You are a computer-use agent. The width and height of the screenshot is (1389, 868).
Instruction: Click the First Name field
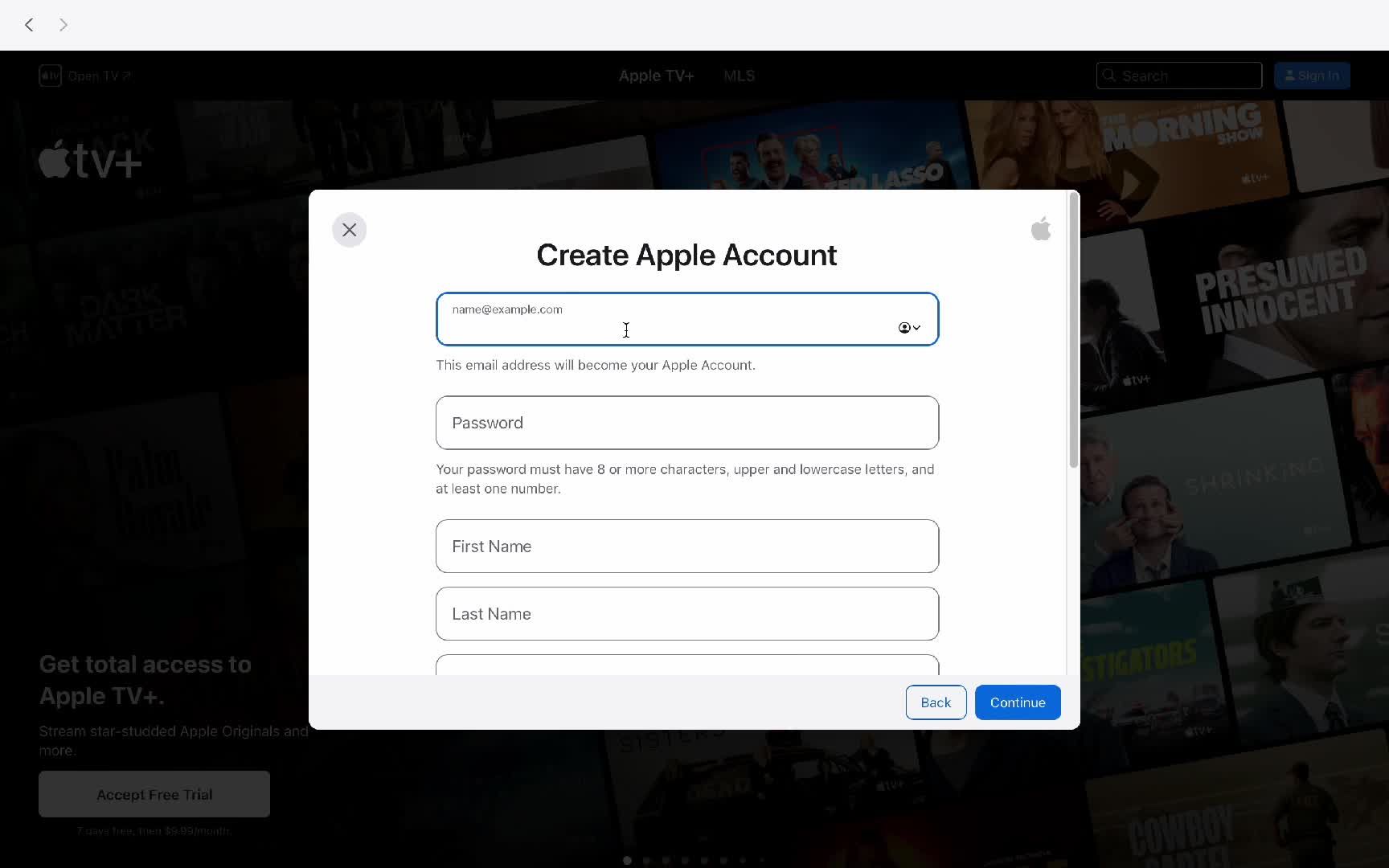[686, 547]
